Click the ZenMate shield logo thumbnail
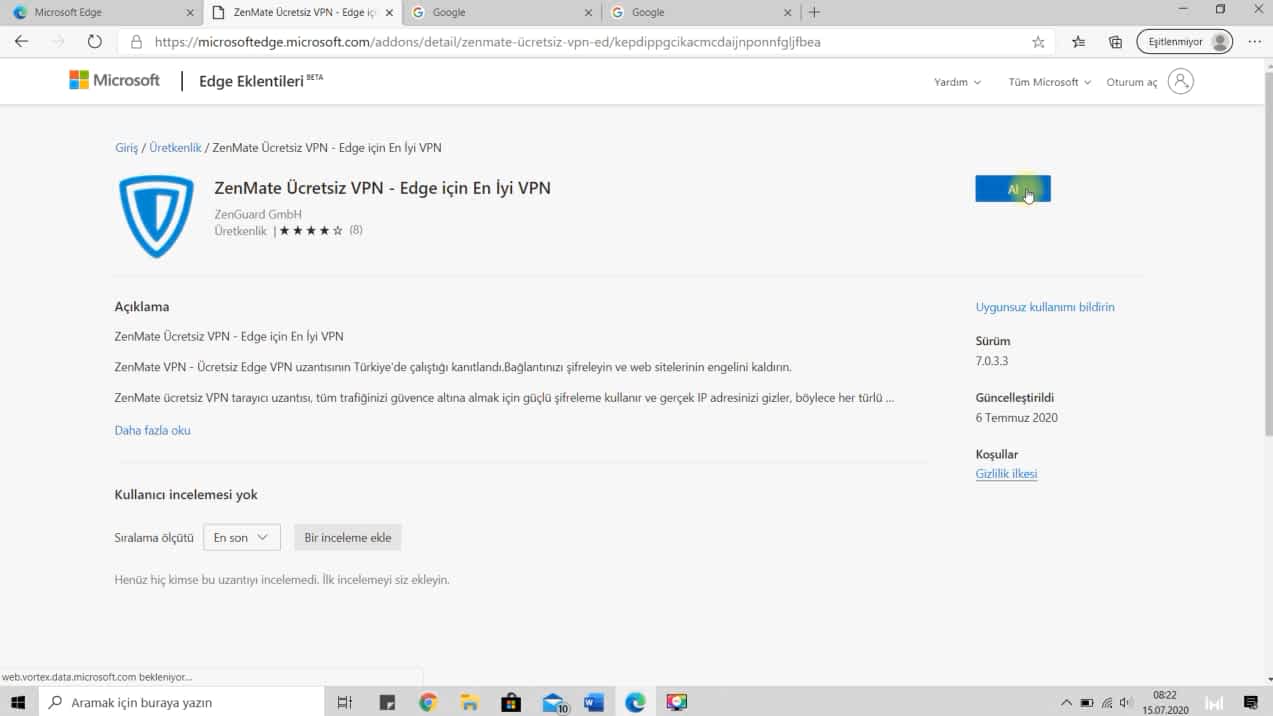1273x716 pixels. [156, 216]
